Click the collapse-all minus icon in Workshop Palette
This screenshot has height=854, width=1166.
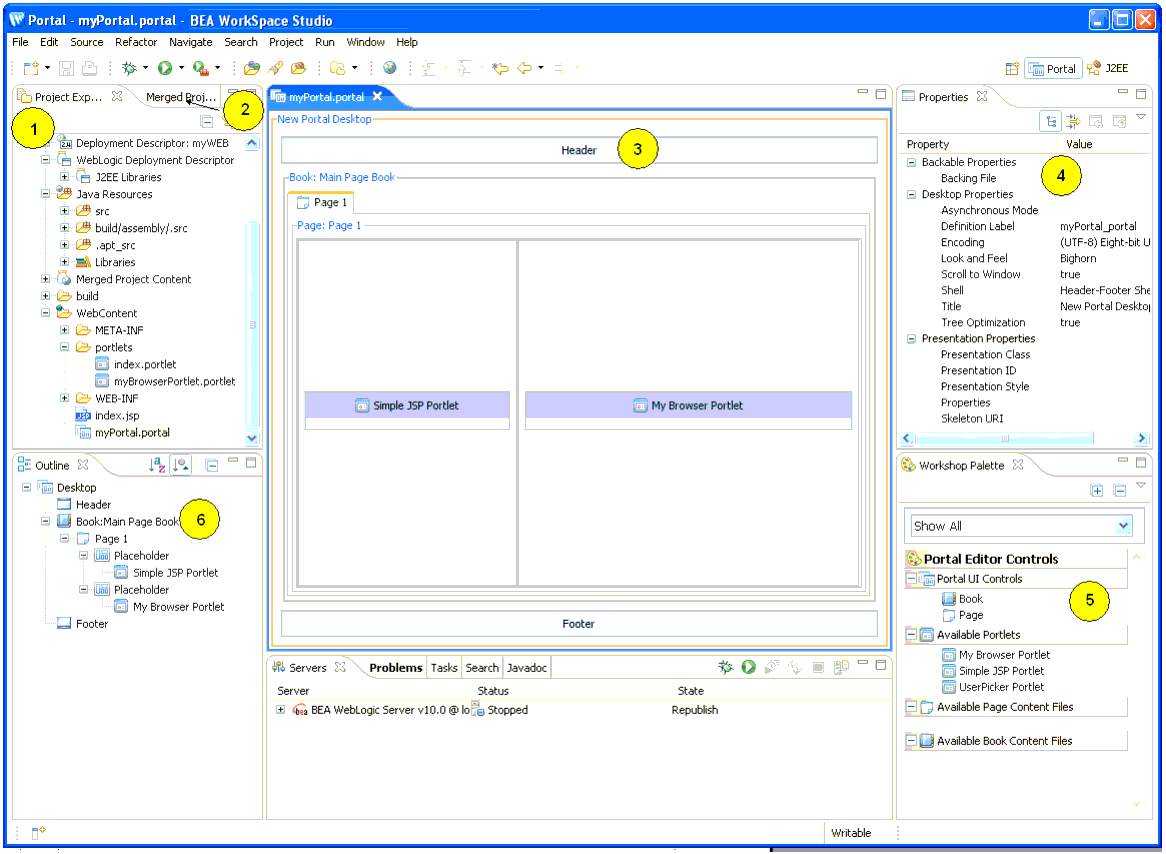[x=1120, y=490]
